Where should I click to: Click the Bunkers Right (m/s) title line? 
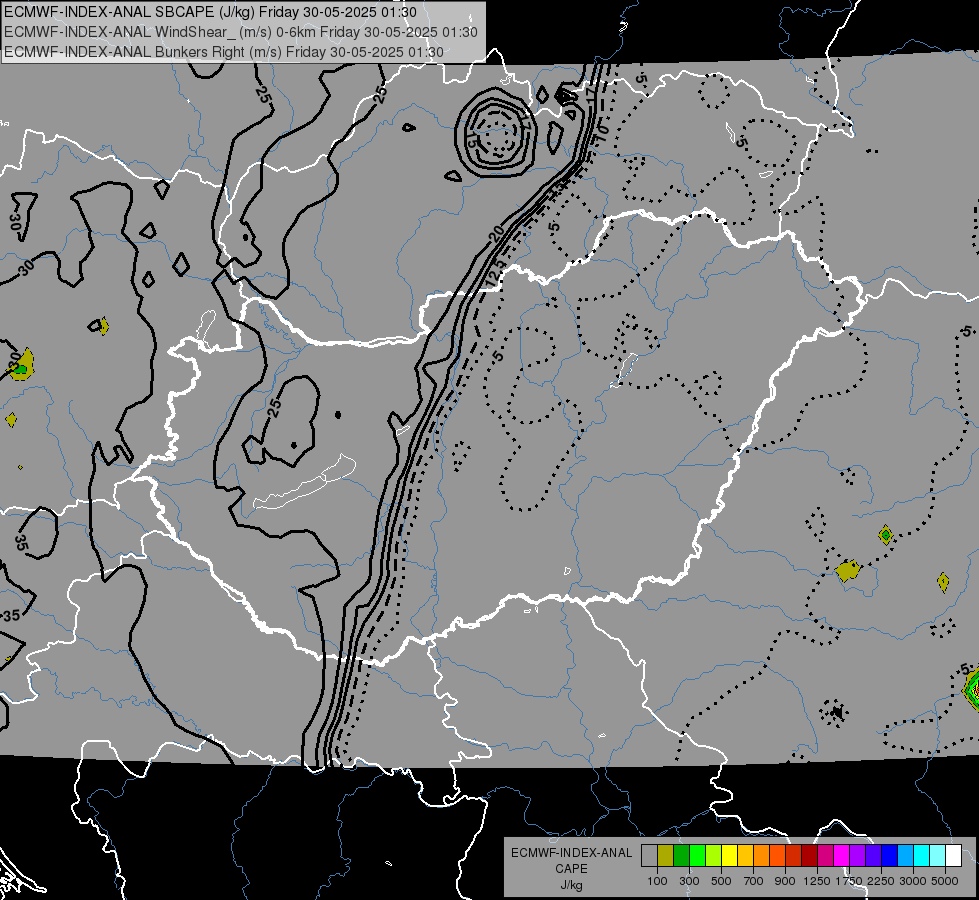[x=224, y=52]
